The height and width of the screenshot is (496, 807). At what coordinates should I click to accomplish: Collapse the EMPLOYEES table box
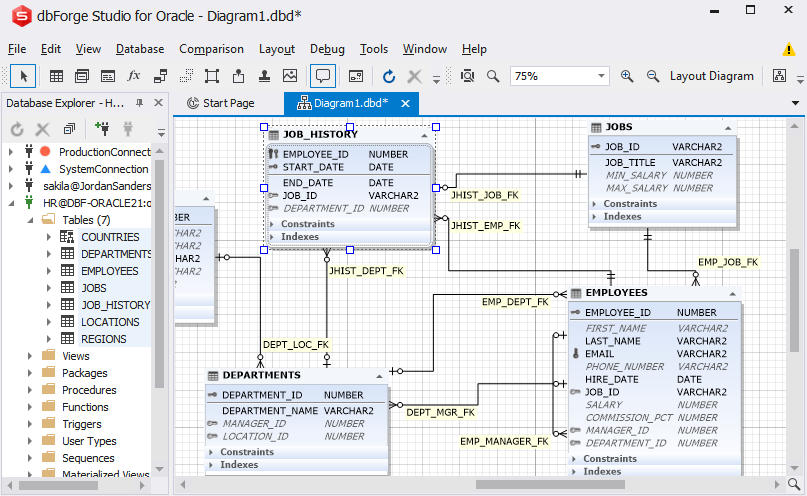click(x=732, y=294)
